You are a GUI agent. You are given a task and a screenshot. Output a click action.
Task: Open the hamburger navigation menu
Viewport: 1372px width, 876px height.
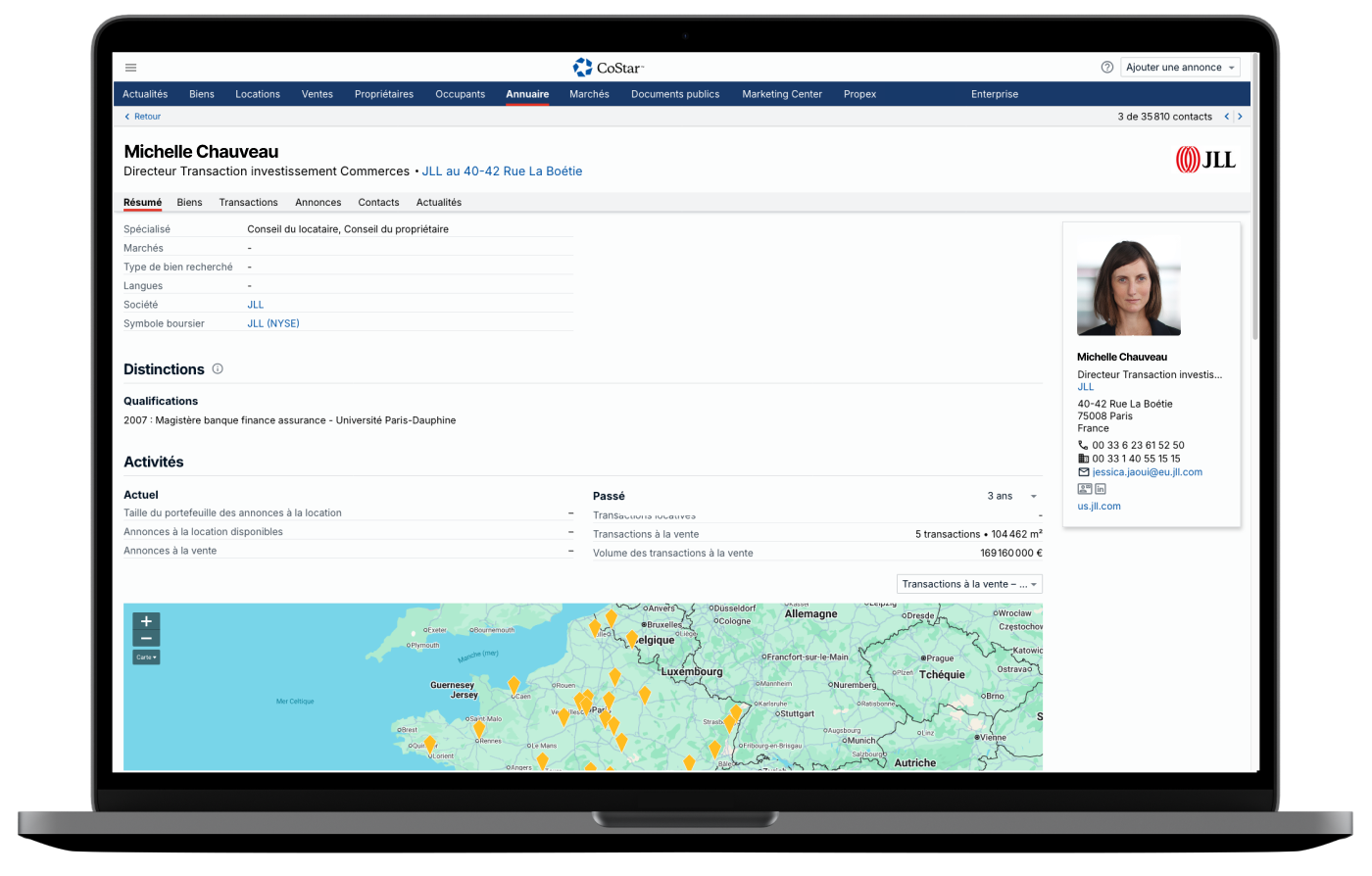tap(131, 68)
